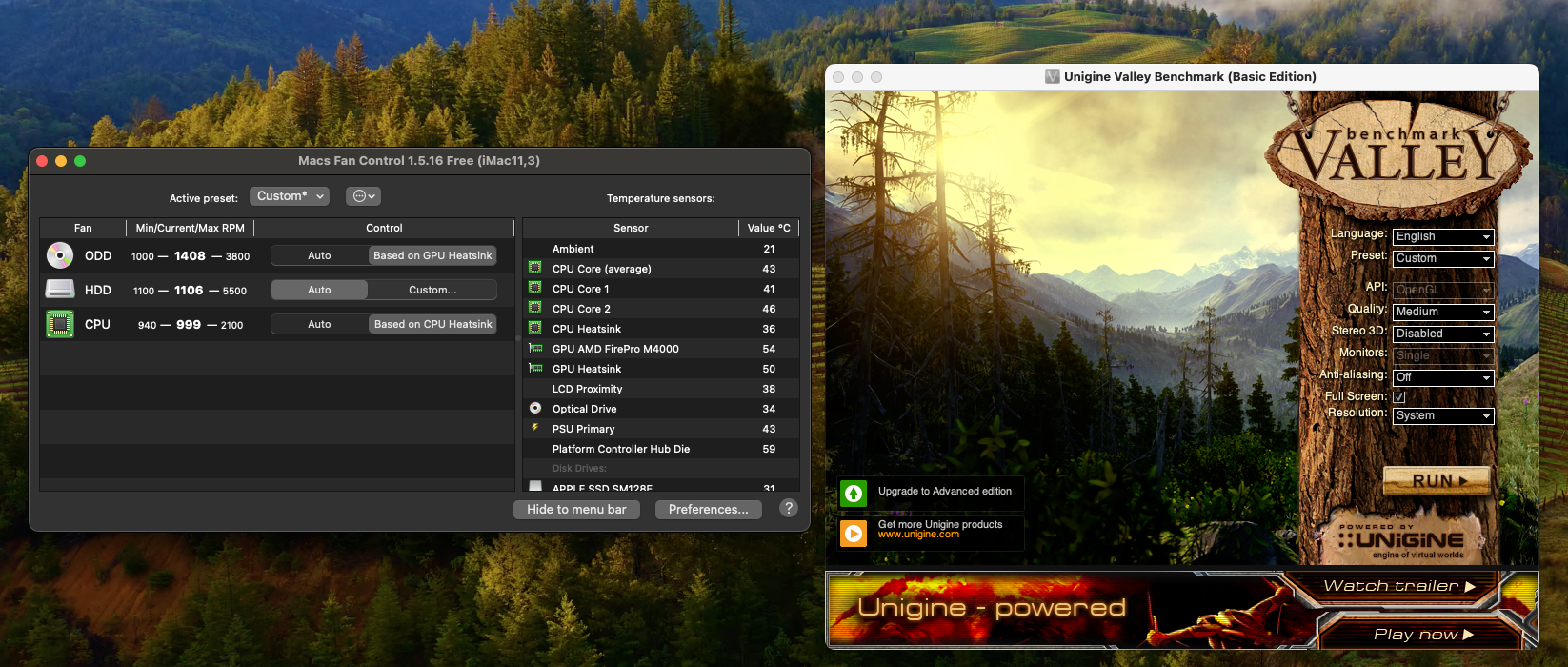Click the Disk Drives: section label

(x=579, y=468)
